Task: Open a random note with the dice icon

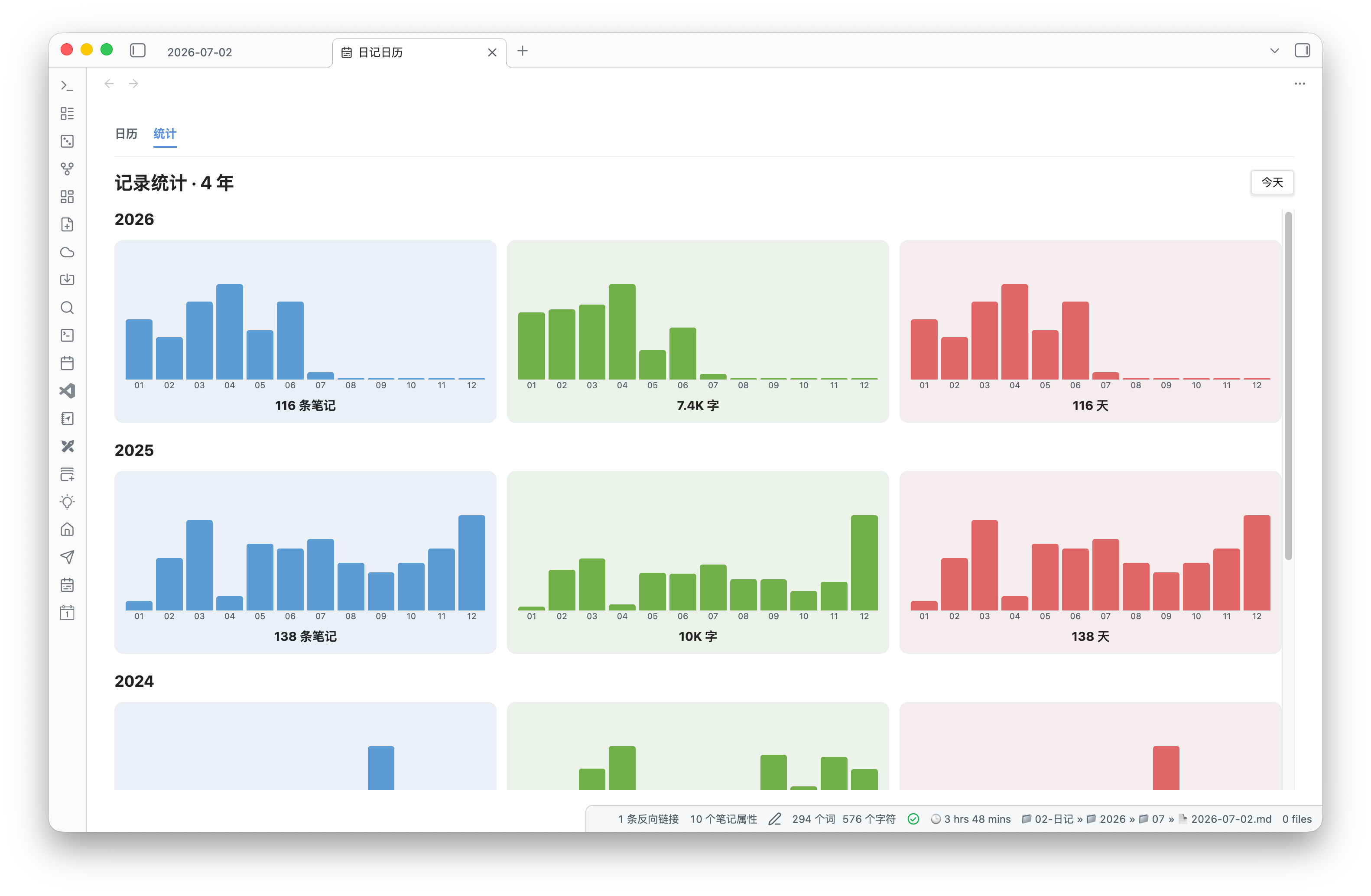Action: coord(67,141)
